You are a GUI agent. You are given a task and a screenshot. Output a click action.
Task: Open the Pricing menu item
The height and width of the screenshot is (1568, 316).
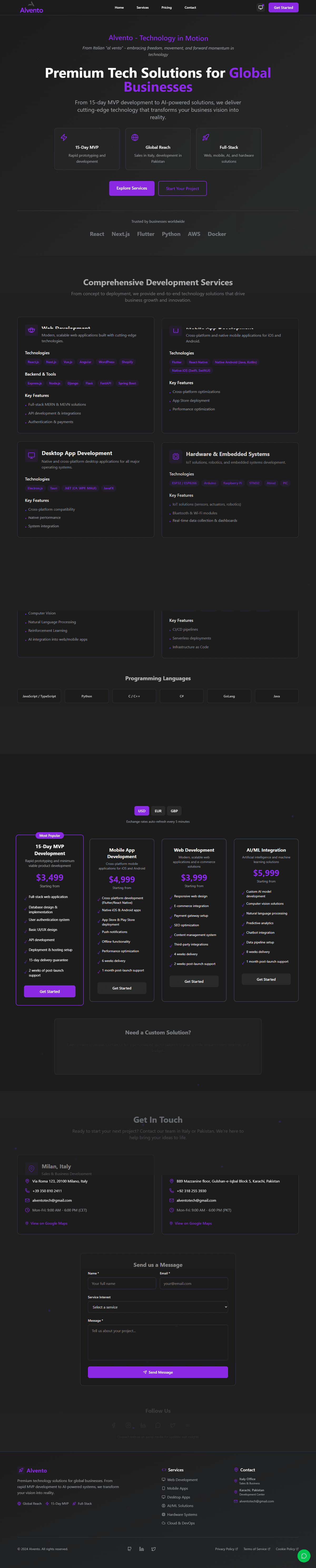point(166,7)
